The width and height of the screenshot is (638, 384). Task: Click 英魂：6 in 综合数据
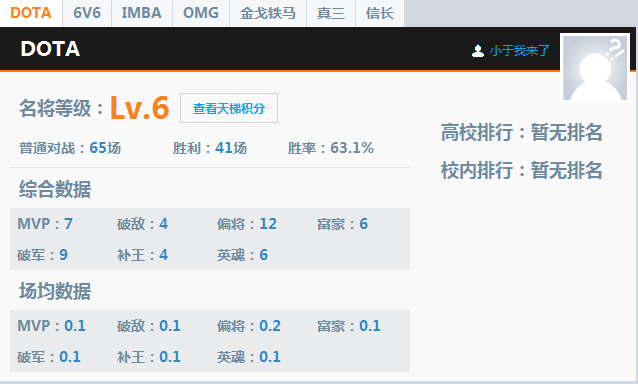click(x=242, y=255)
